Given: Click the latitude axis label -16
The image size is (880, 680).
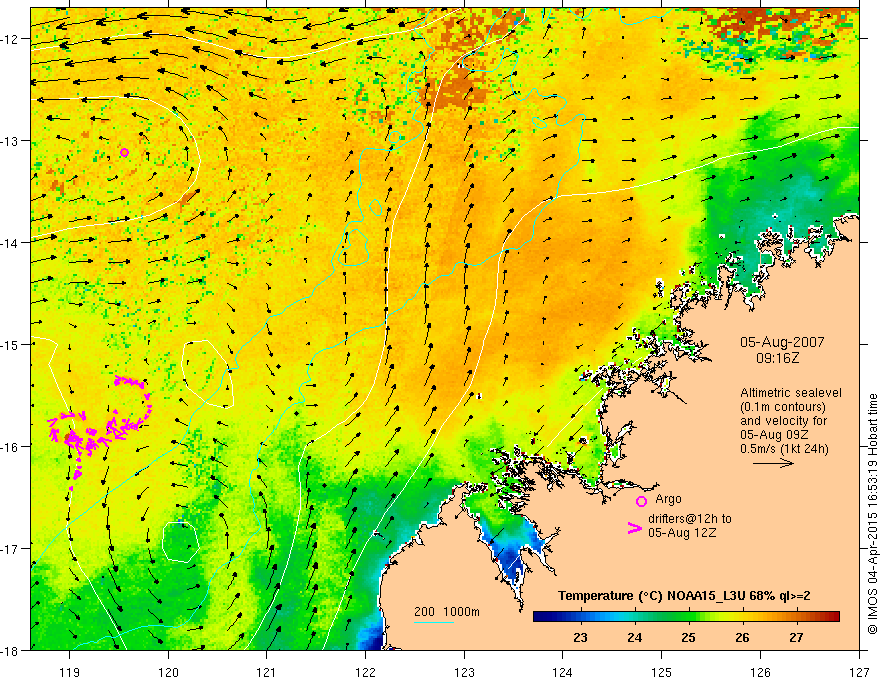Looking at the screenshot, I should [x=11, y=447].
